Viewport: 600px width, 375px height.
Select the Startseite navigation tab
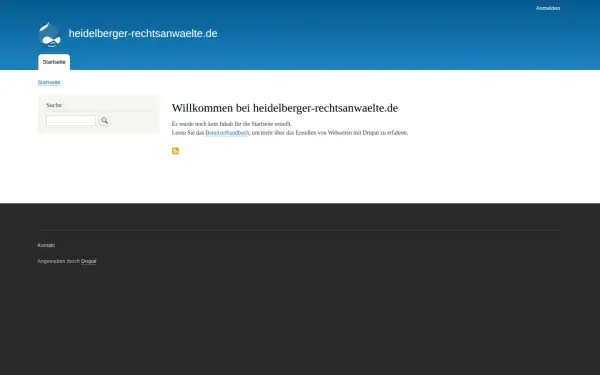pyautogui.click(x=54, y=62)
